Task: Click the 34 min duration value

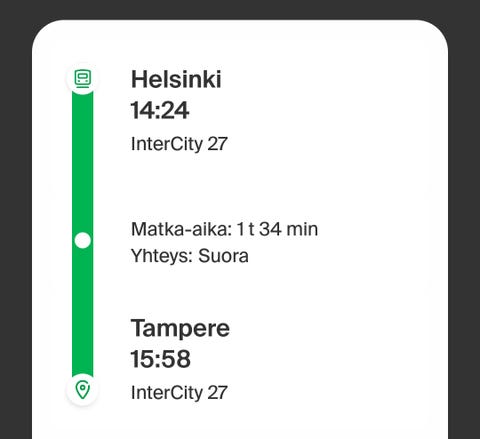Action: click(288, 229)
